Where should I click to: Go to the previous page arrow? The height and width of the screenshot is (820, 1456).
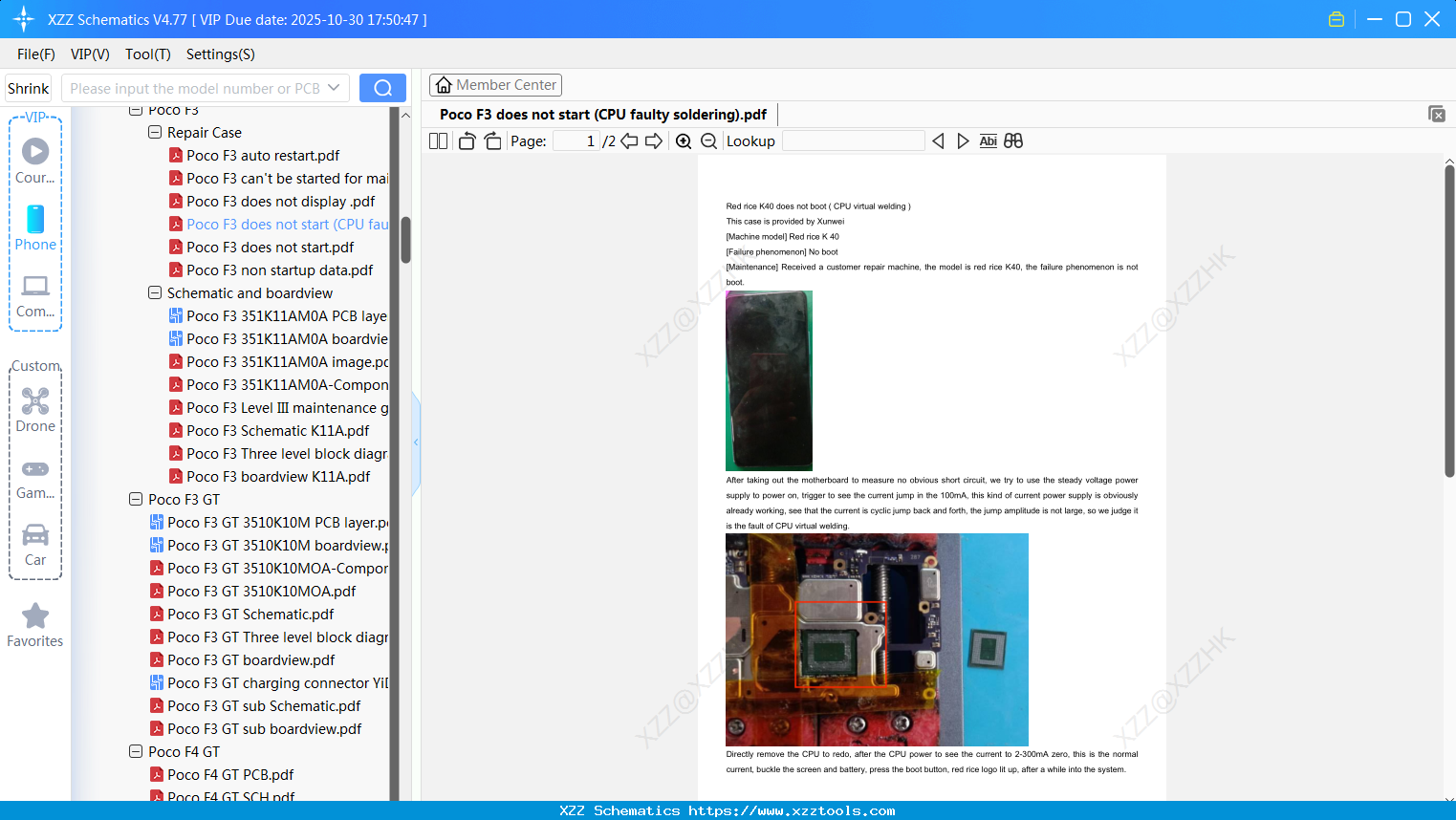[x=629, y=141]
